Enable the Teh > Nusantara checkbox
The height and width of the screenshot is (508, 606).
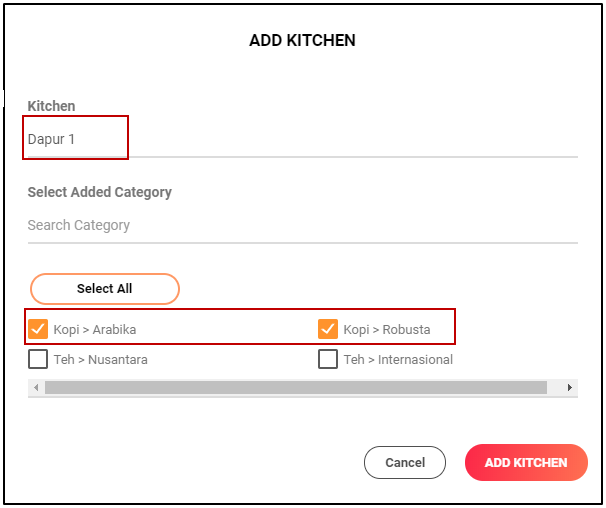(x=38, y=359)
